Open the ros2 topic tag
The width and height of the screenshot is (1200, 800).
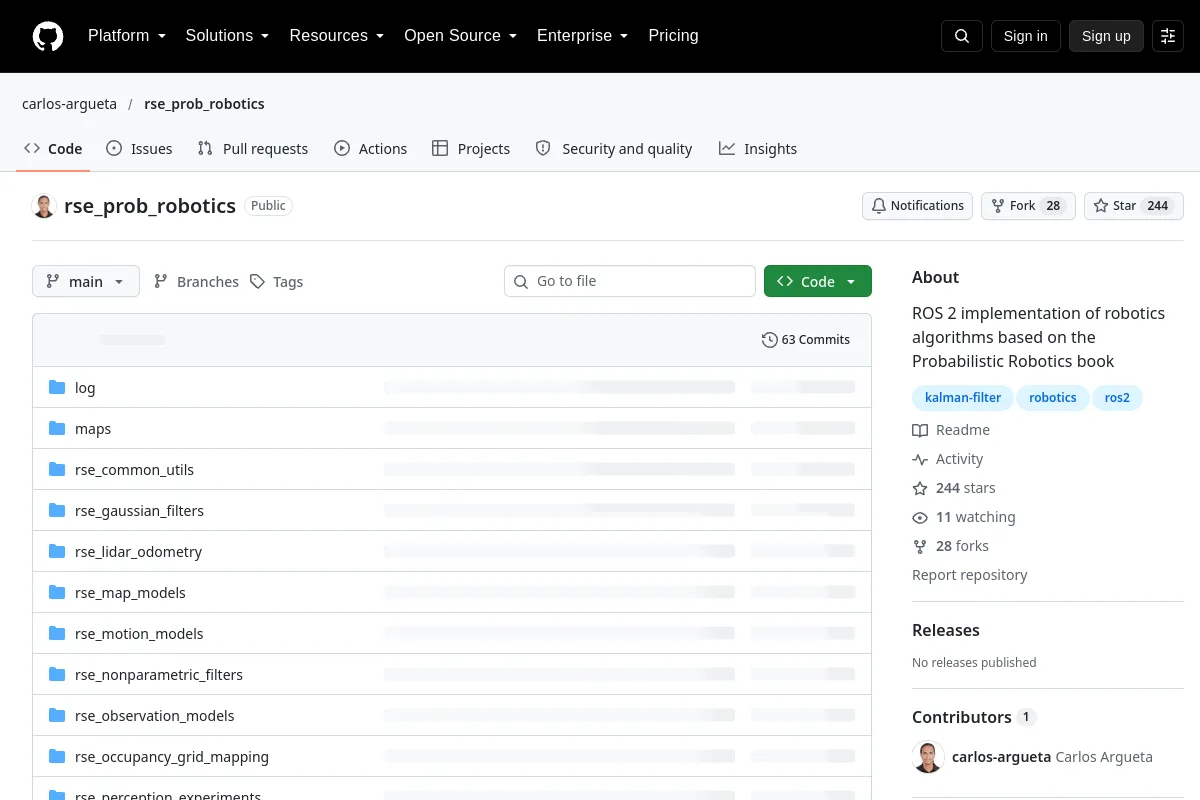coord(1117,398)
